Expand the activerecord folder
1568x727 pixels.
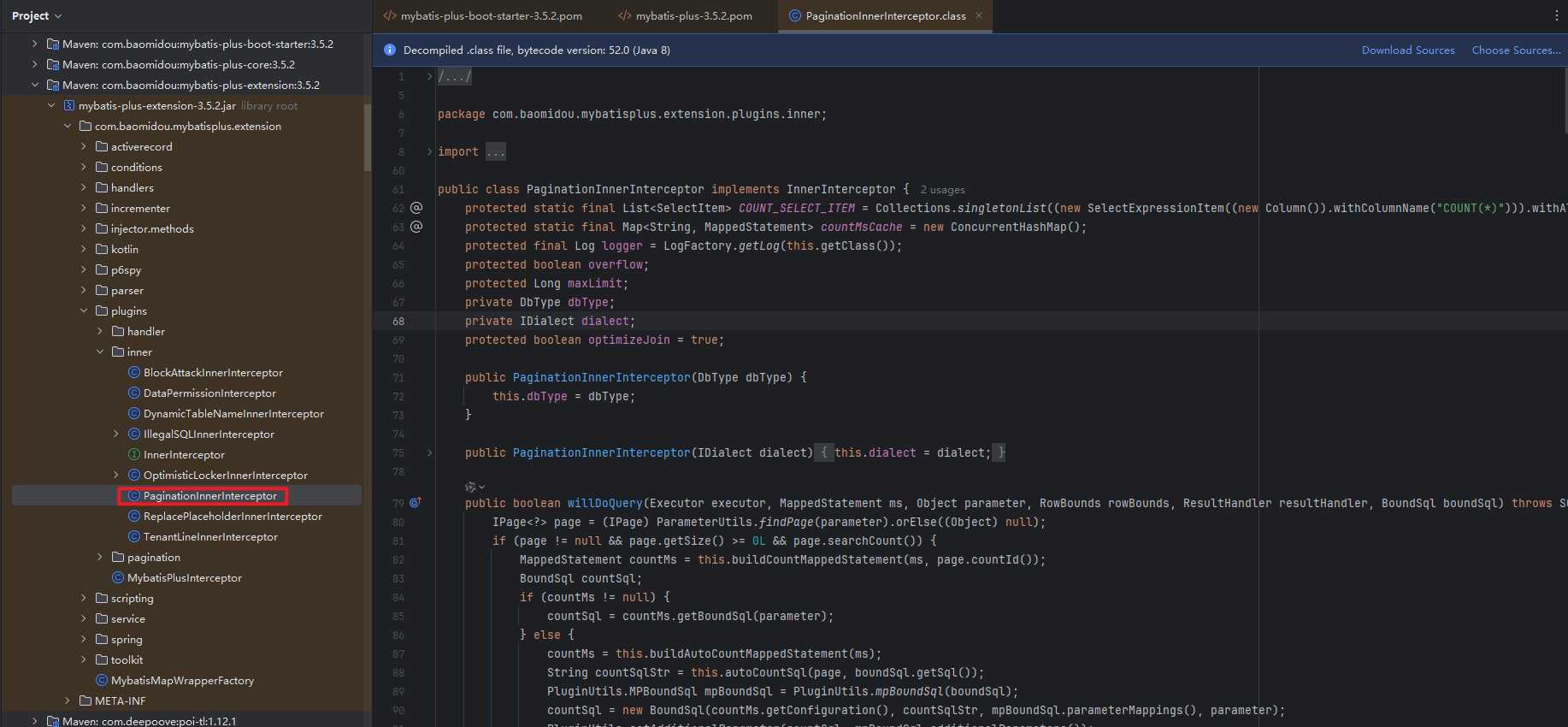click(x=84, y=147)
